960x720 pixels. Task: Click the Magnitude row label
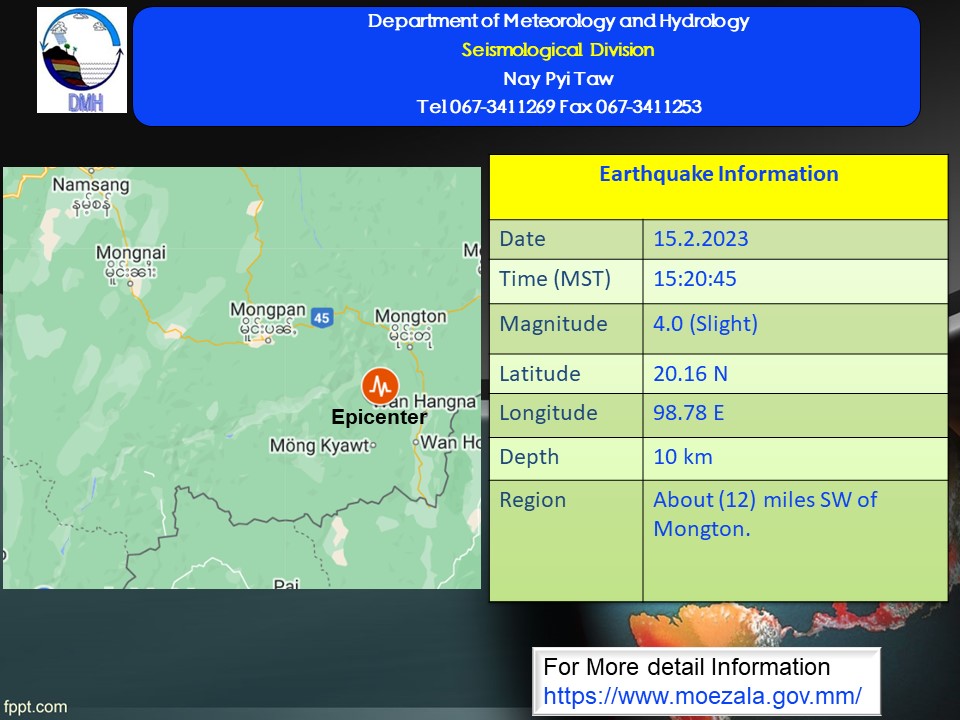point(553,324)
